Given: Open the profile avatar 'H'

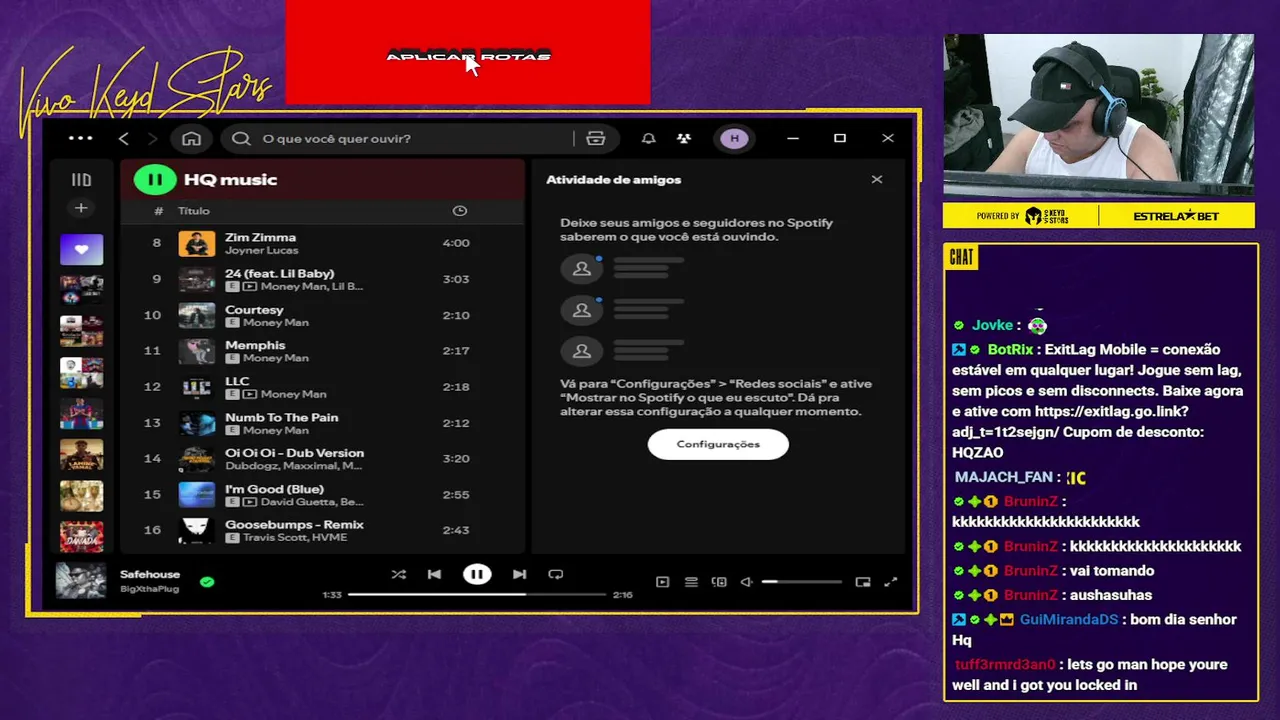Looking at the screenshot, I should [x=735, y=138].
